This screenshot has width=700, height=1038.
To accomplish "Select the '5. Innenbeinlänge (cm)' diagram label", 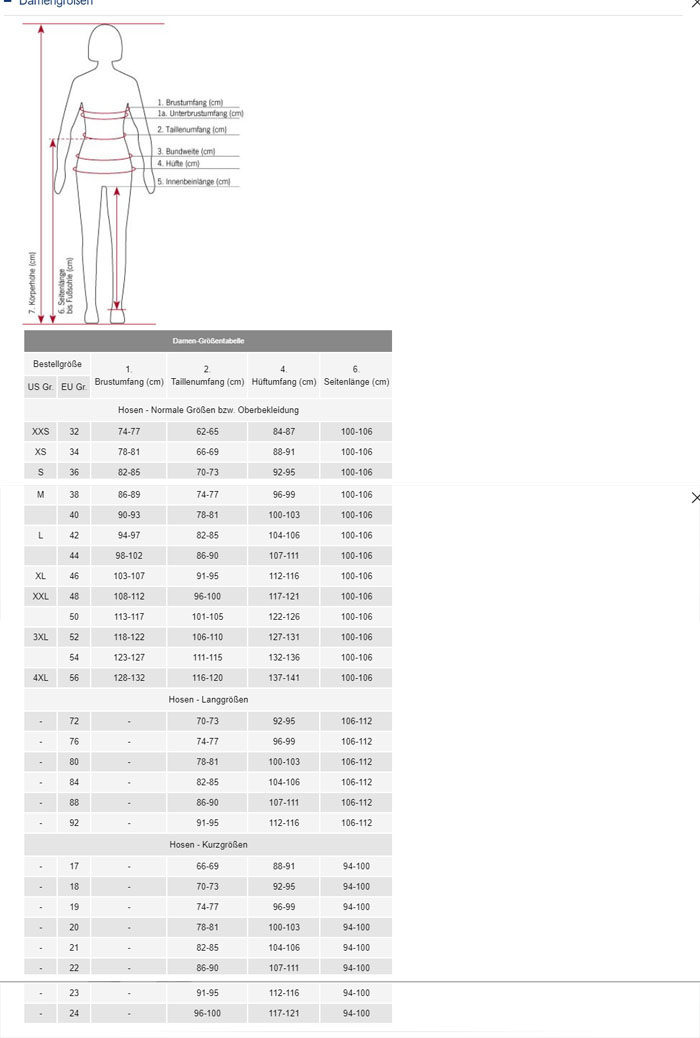I will pos(194,181).
